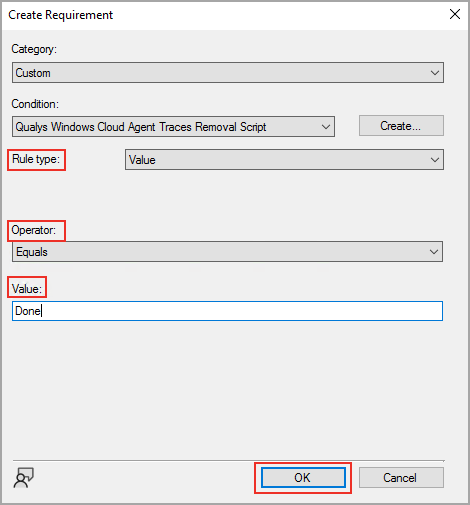Click the chevron arrow of the Rule type combo box
The height and width of the screenshot is (505, 470).
point(434,160)
